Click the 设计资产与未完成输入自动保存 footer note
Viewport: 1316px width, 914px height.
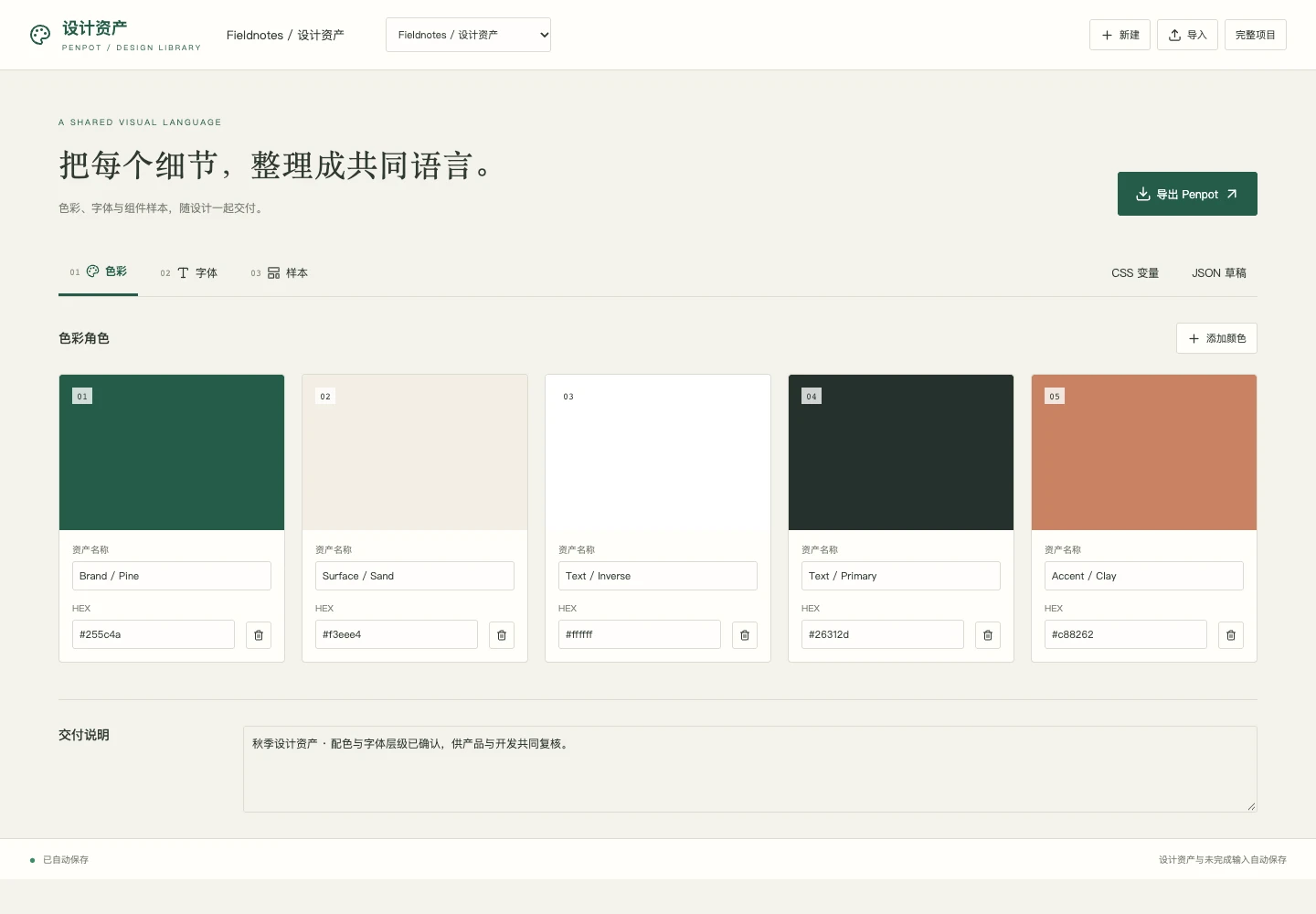(x=1223, y=860)
